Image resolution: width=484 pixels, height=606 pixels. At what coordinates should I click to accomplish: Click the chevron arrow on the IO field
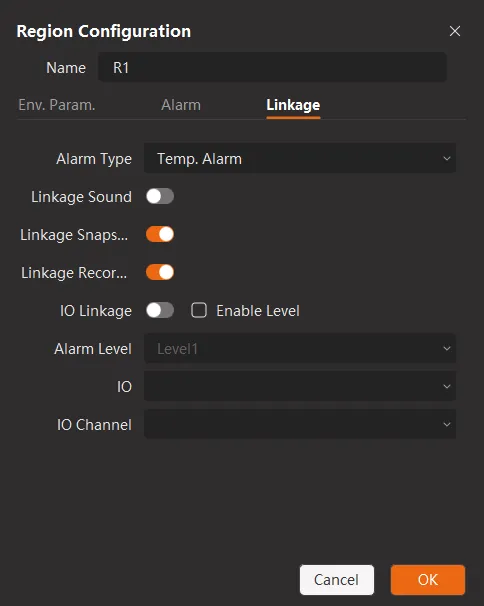pyautogui.click(x=447, y=386)
